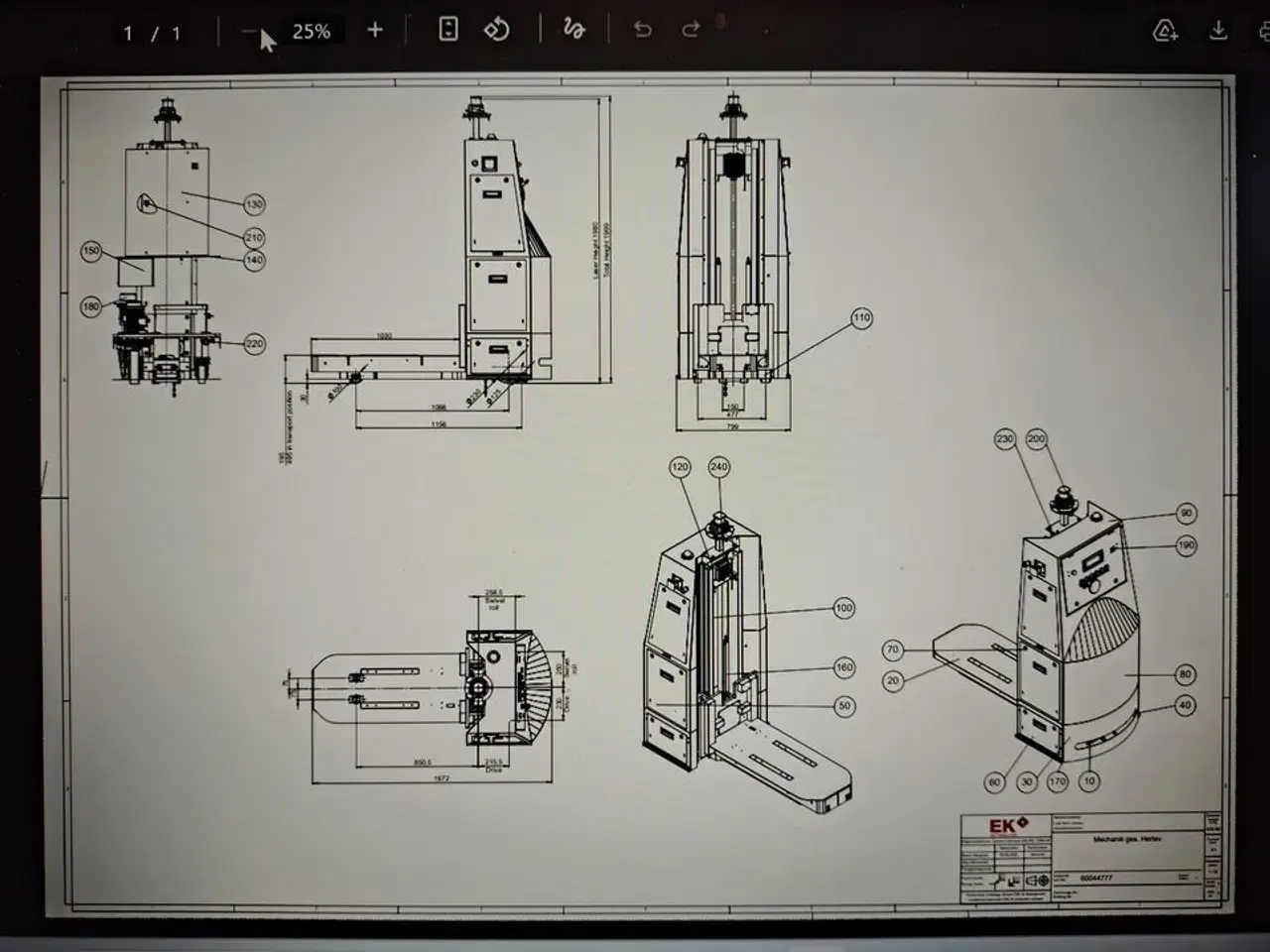1270x952 pixels.
Task: Click the undo arrow icon
Action: coord(643,30)
